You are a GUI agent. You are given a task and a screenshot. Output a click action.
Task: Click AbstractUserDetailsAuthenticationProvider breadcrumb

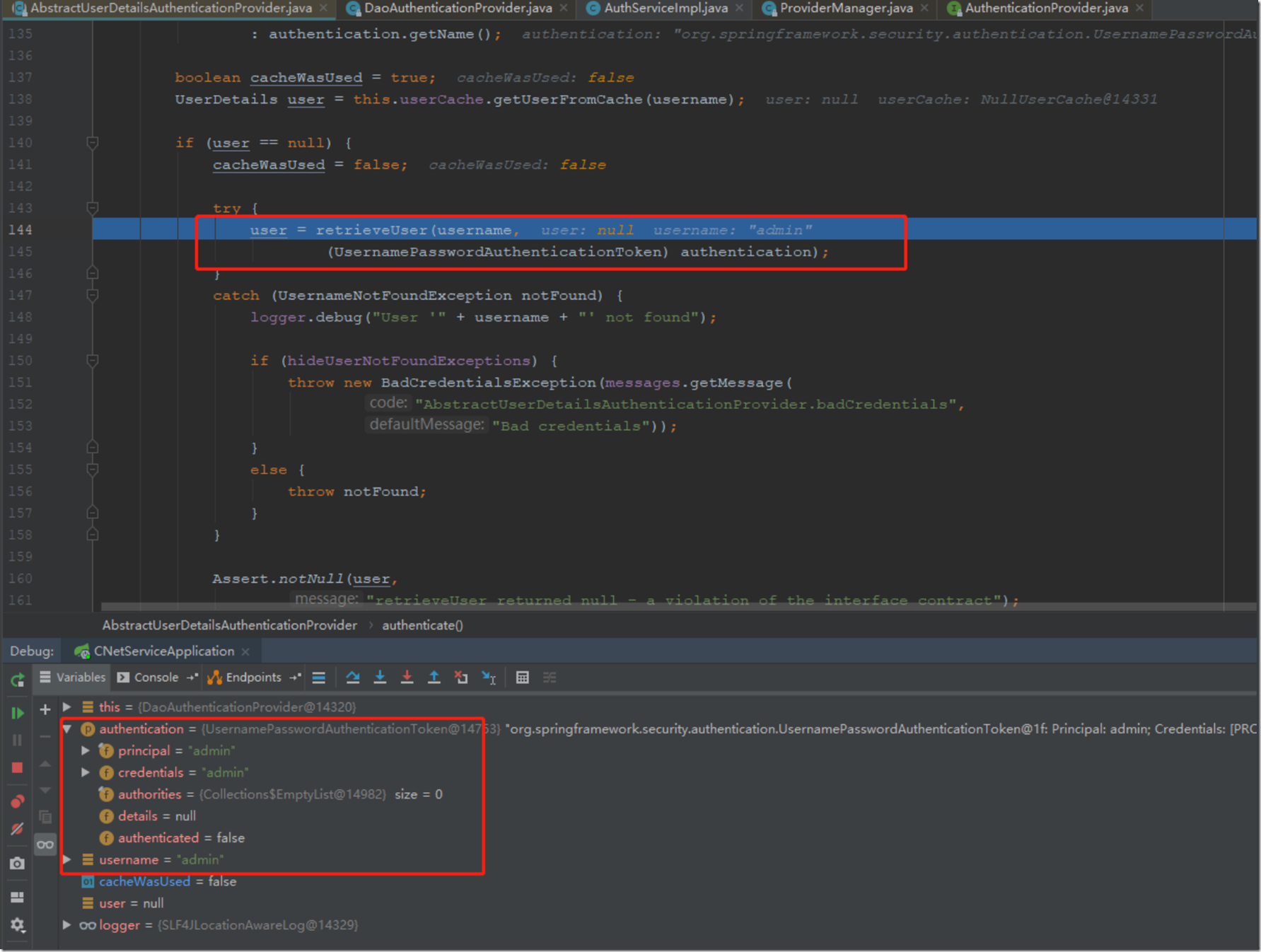click(230, 625)
